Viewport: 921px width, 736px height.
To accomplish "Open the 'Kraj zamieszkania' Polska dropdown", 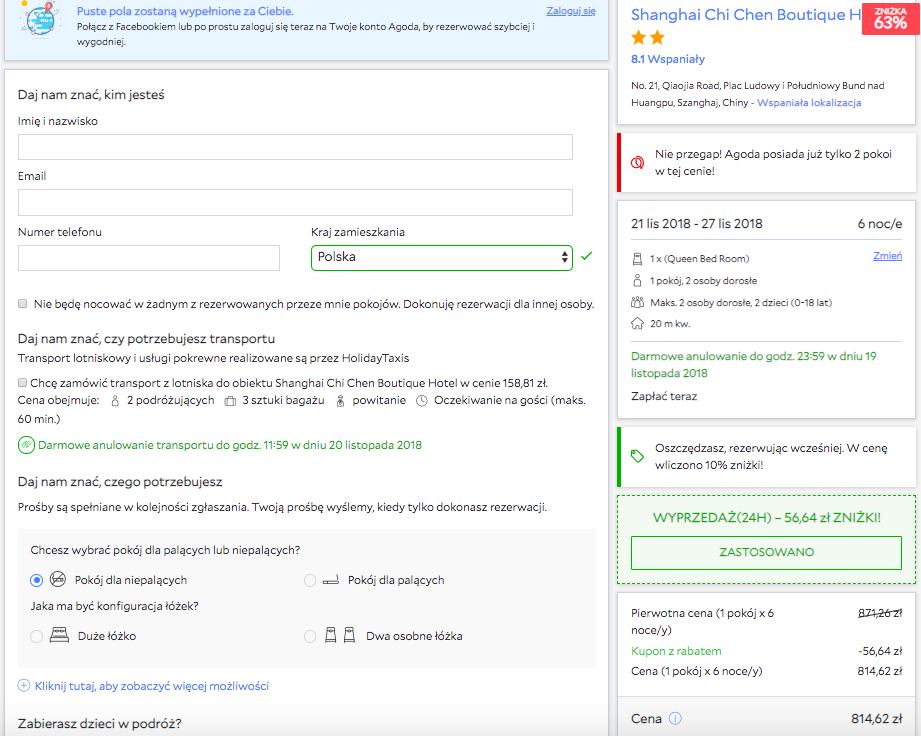I will pyautogui.click(x=442, y=257).
